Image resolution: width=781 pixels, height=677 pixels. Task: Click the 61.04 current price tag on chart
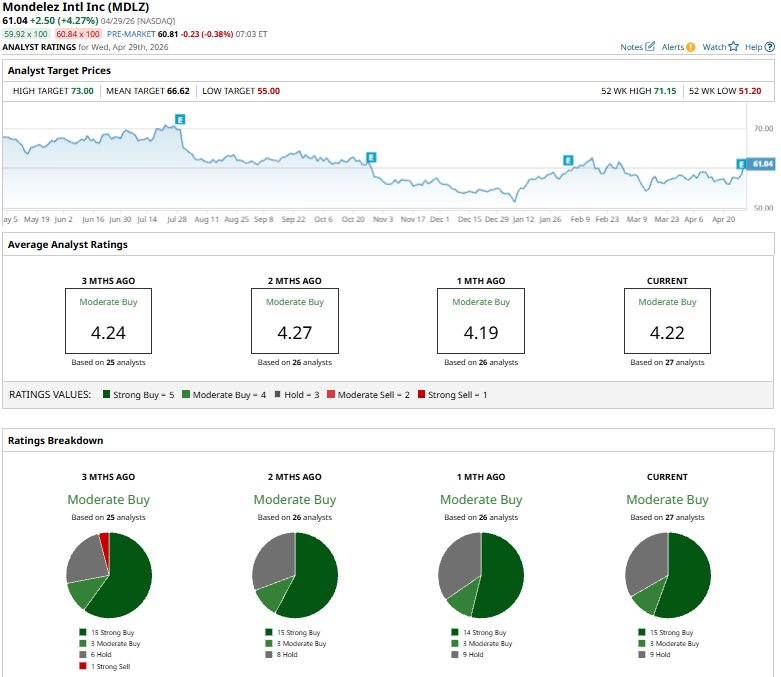[x=762, y=164]
